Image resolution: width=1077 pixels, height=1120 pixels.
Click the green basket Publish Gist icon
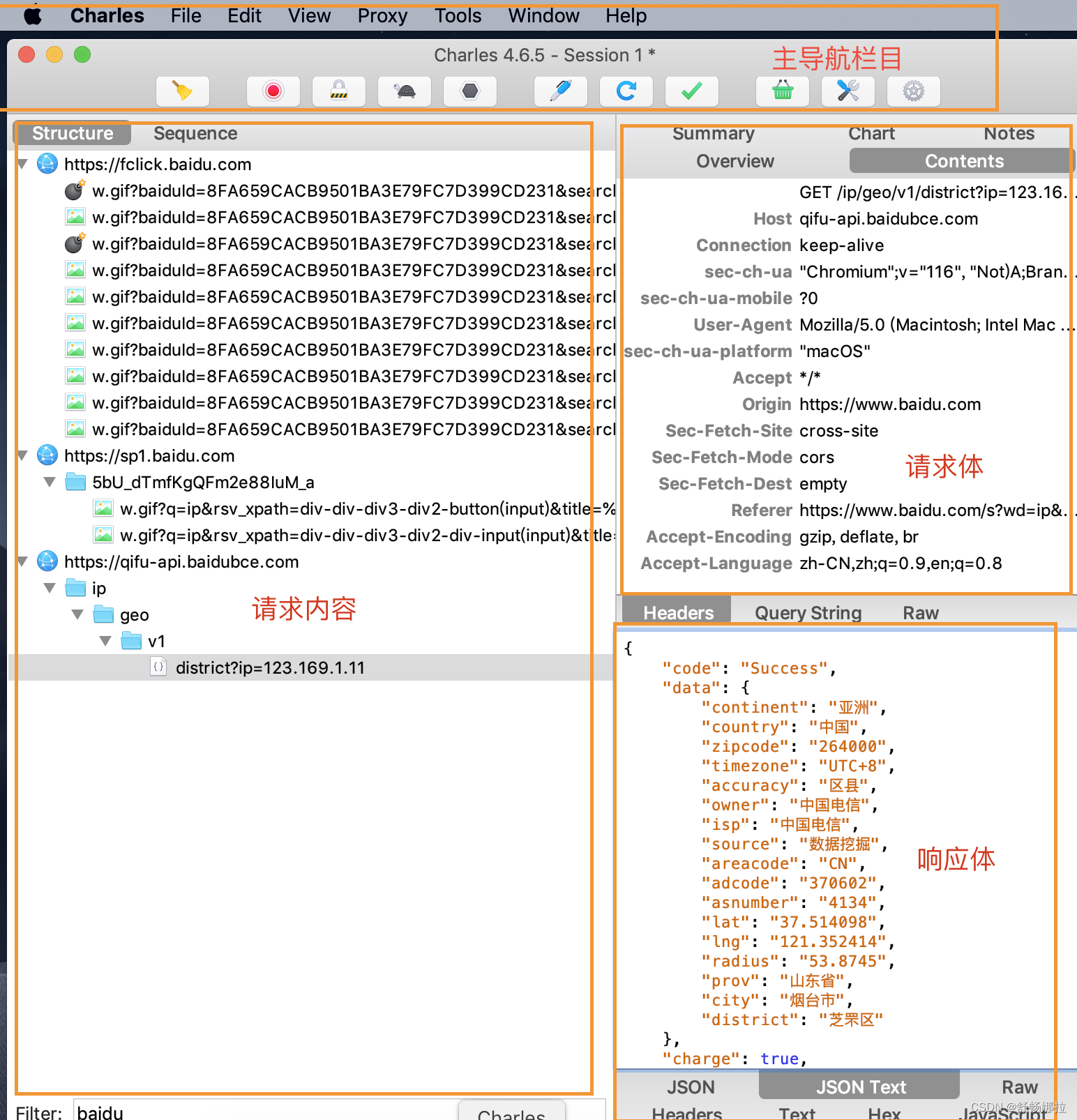[x=783, y=91]
